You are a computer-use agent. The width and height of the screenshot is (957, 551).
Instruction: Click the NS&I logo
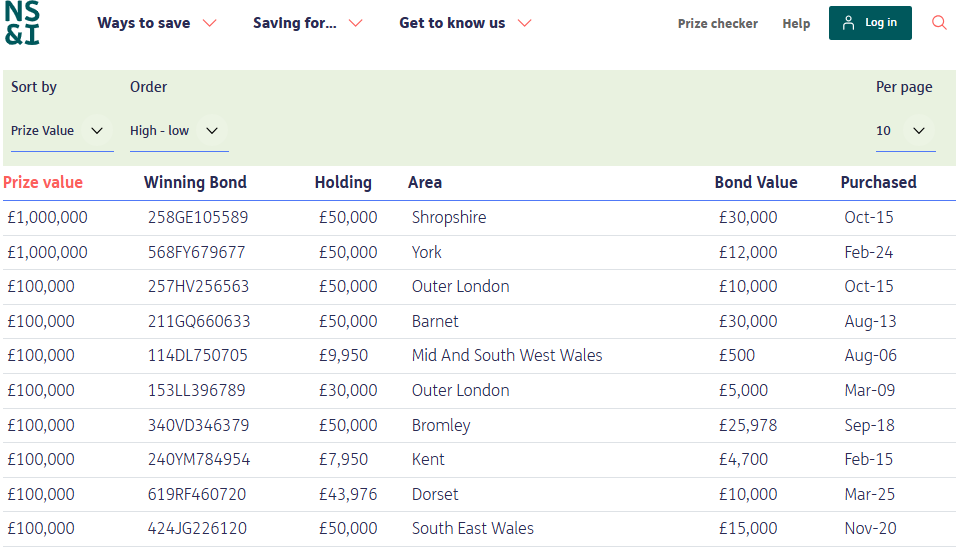(x=22, y=23)
